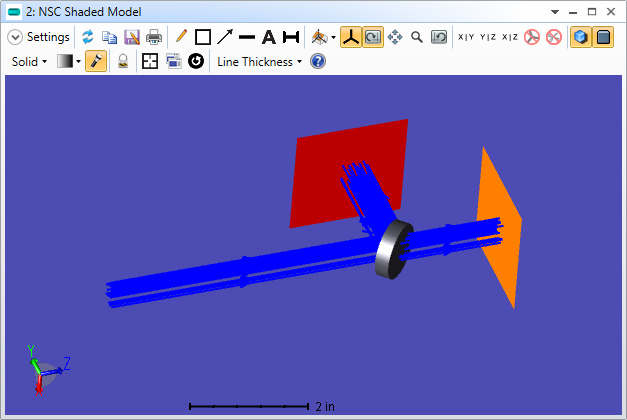The width and height of the screenshot is (627, 420).
Task: Expand the Settings chevron
Action: (15, 37)
